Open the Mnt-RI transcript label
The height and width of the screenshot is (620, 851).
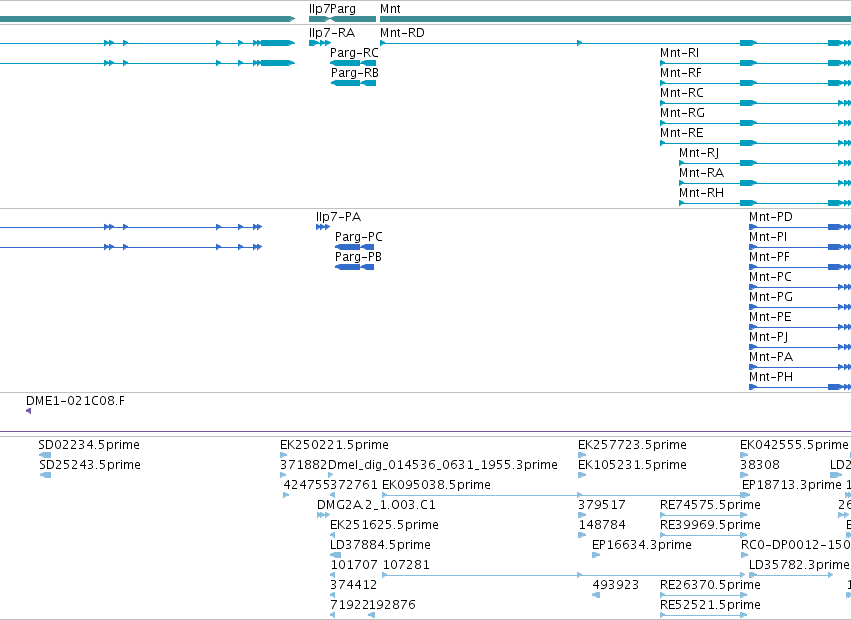[x=679, y=53]
